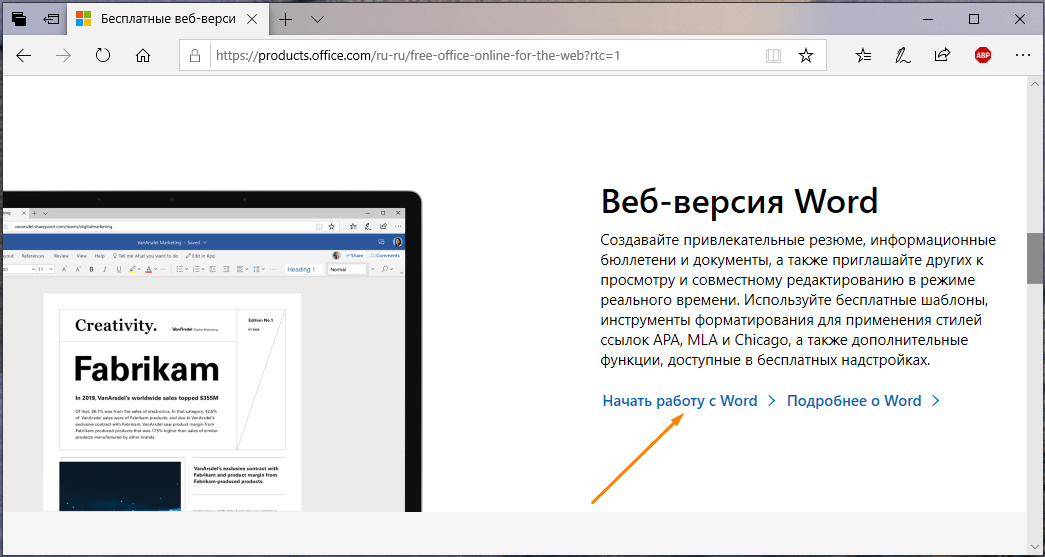The height and width of the screenshot is (557, 1045).
Task: Open the Share page icon
Action: [942, 55]
